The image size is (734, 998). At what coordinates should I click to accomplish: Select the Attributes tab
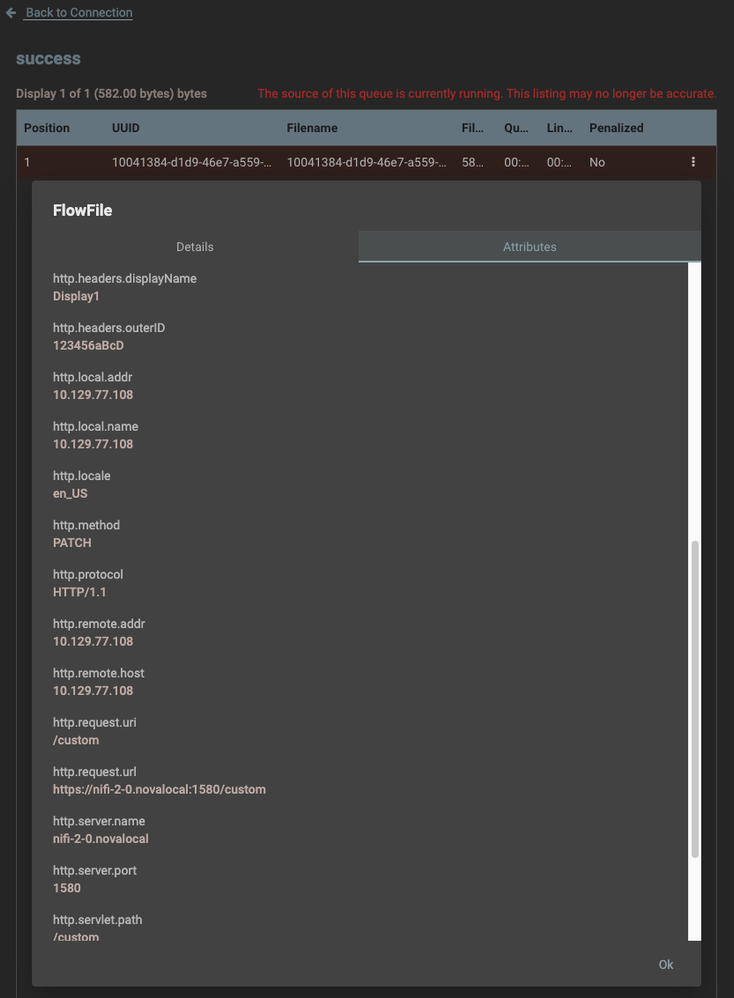tap(529, 247)
